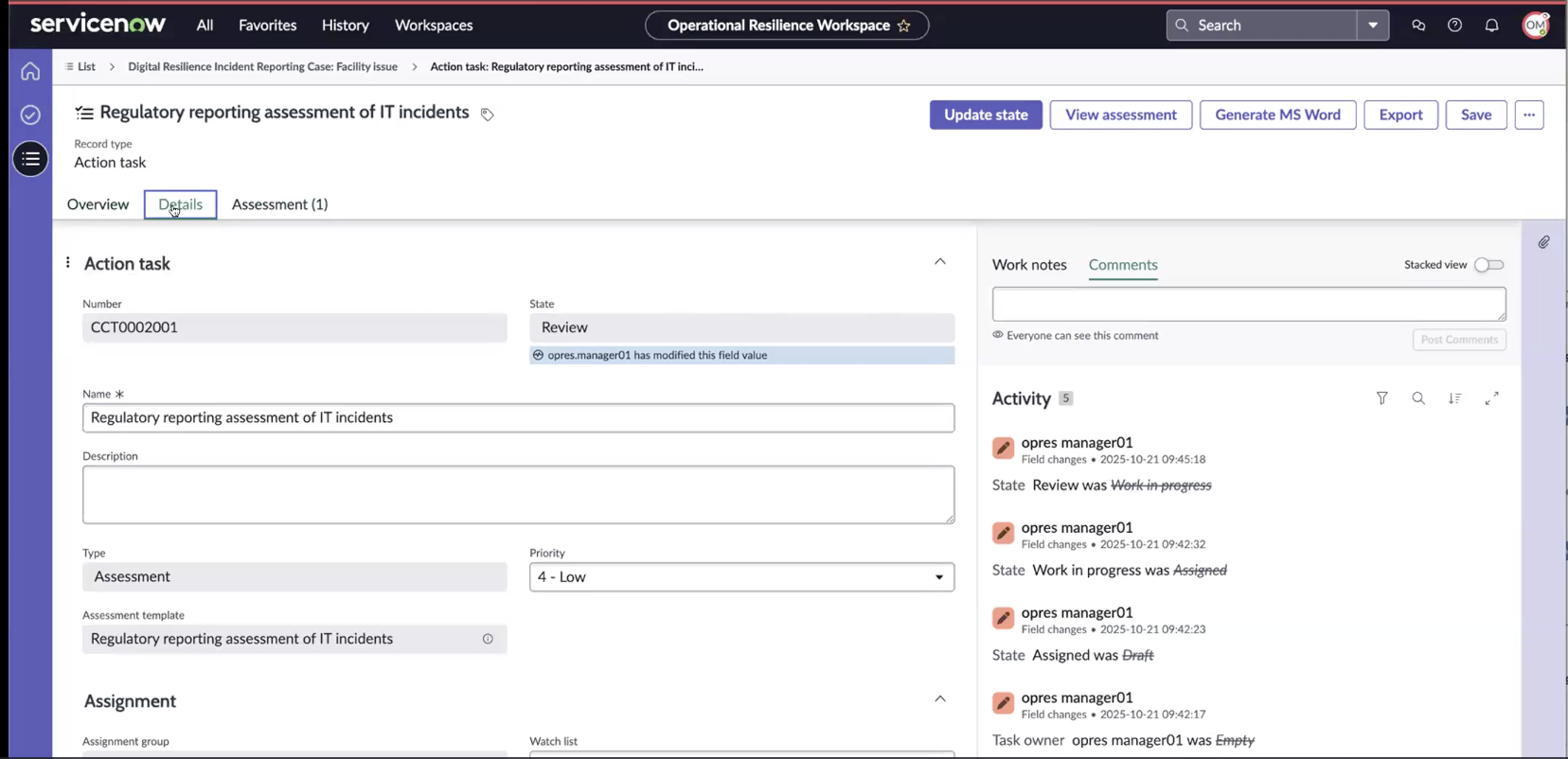Click the Name input field
1568x759 pixels.
tap(518, 418)
